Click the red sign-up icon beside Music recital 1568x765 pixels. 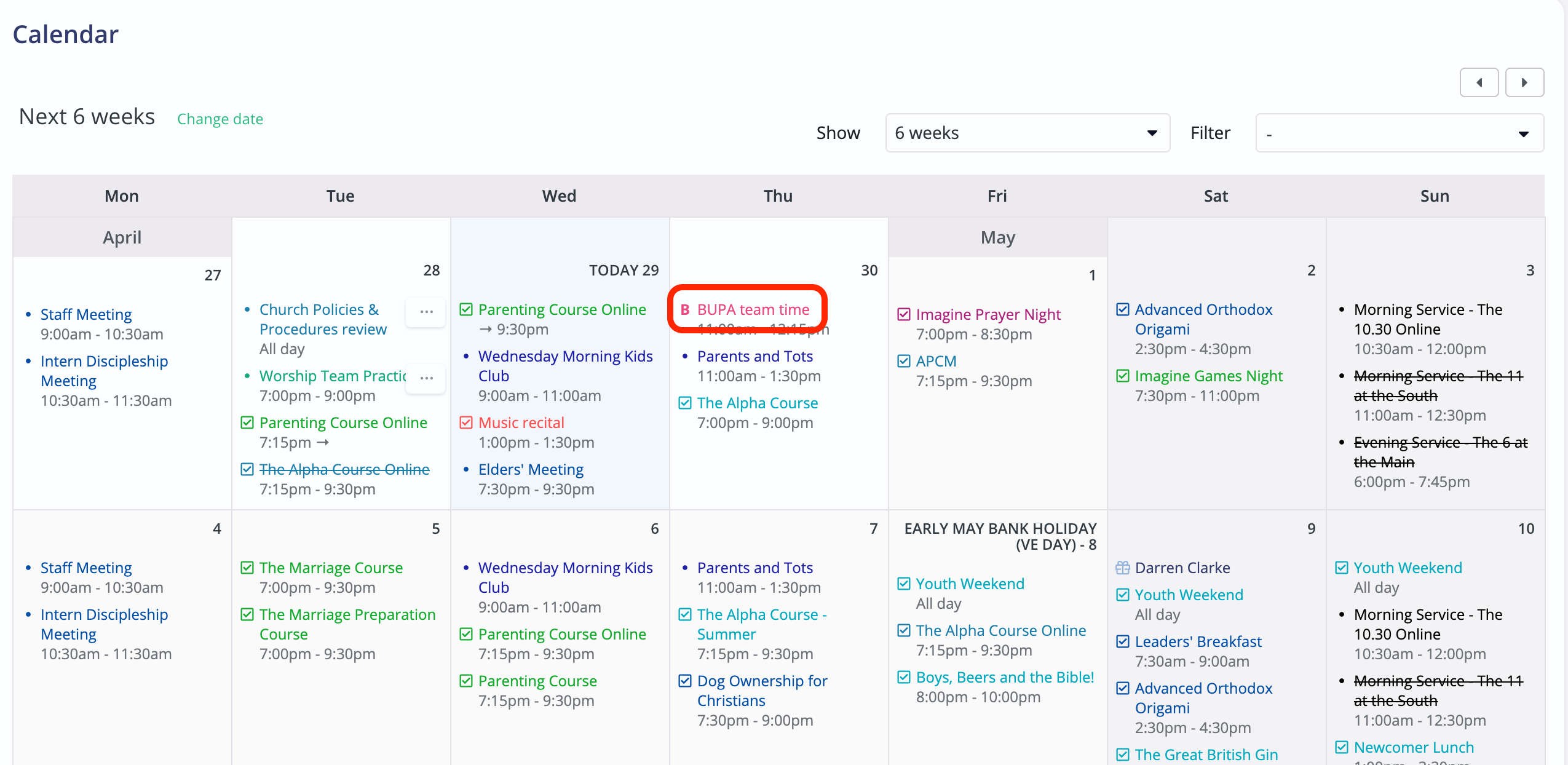coord(466,422)
